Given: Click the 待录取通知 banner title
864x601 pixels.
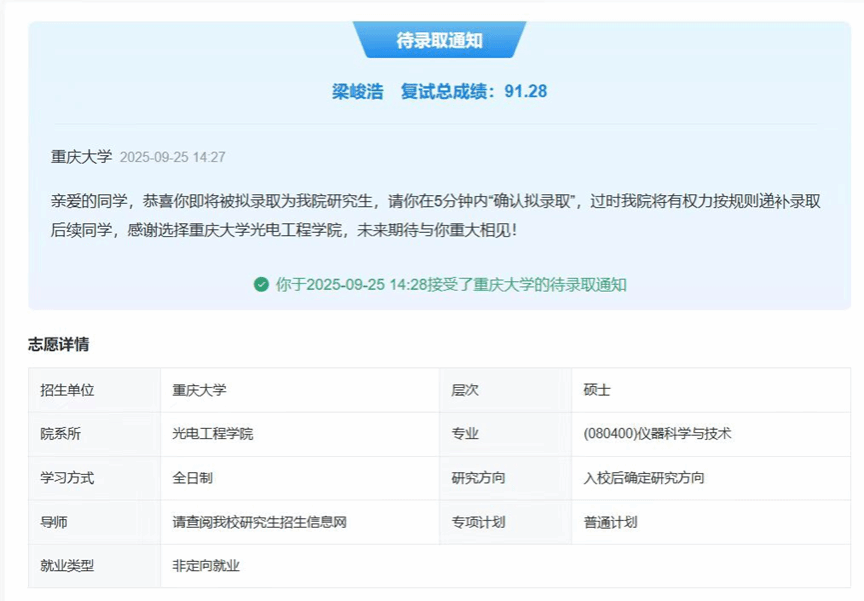Looking at the screenshot, I should point(439,40).
